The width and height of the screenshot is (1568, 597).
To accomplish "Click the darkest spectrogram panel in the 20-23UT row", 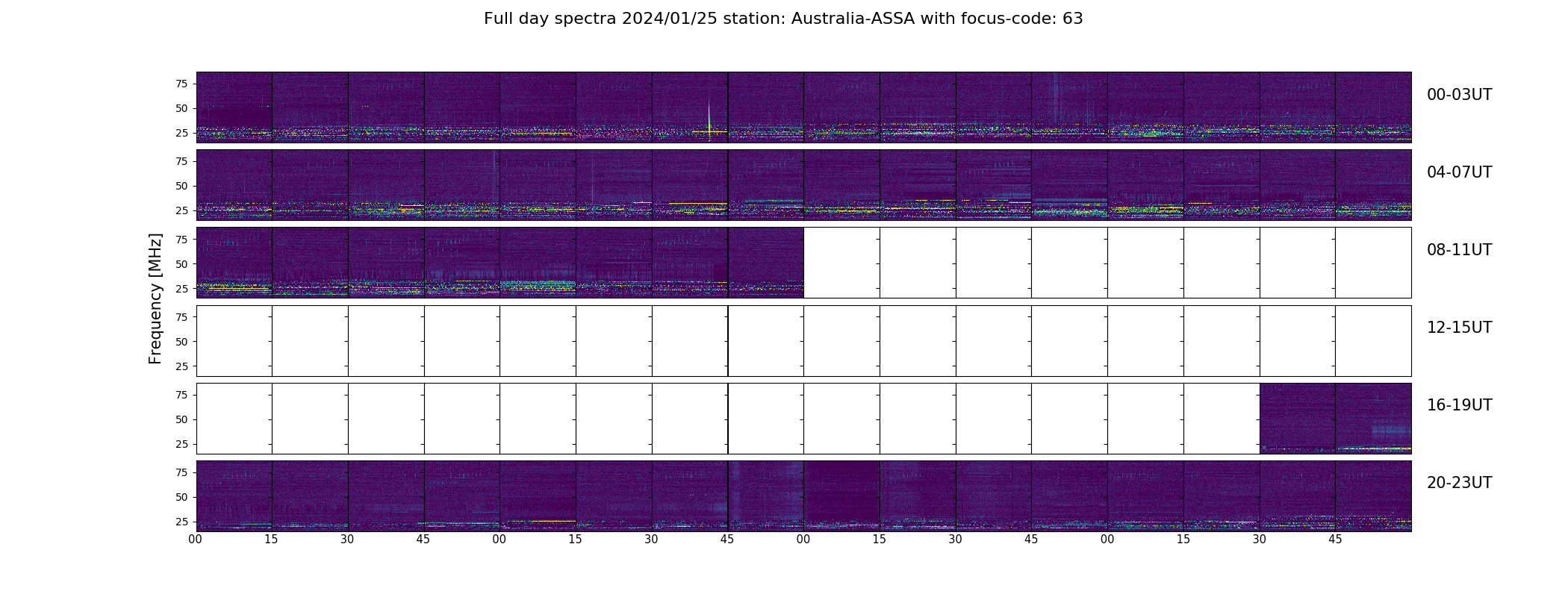I will click(x=841, y=496).
